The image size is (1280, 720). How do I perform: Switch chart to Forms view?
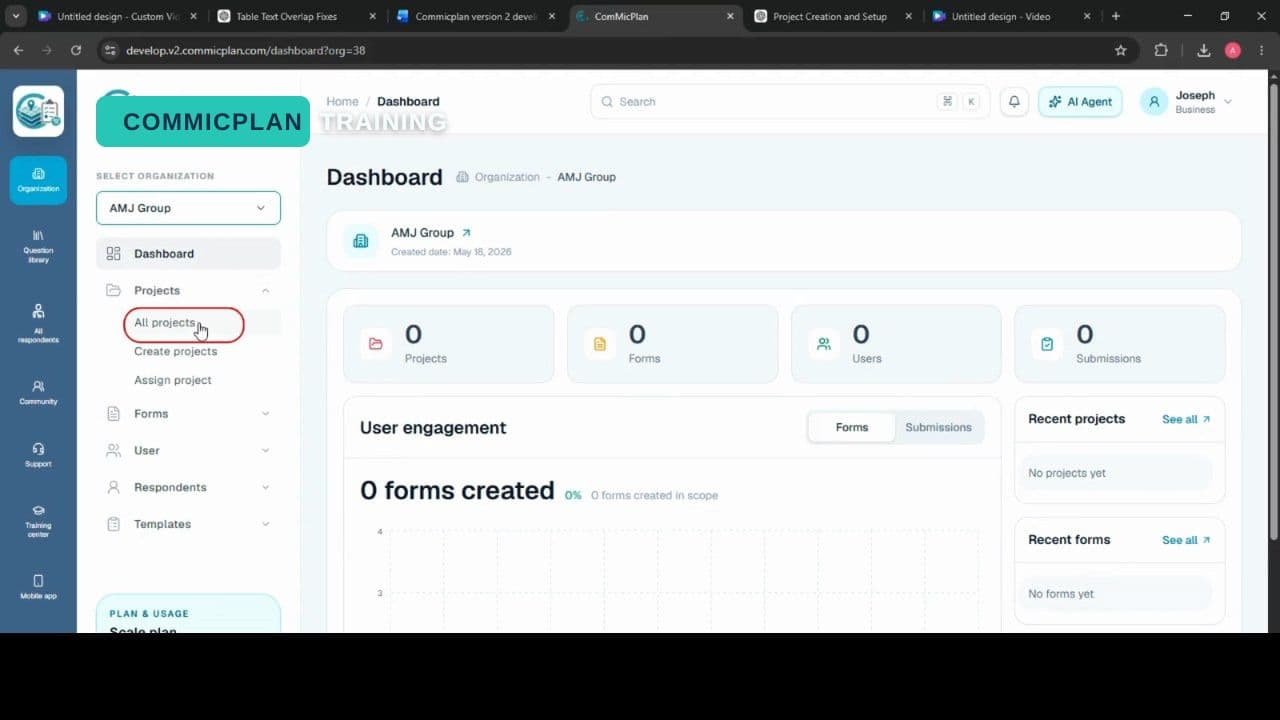point(851,427)
